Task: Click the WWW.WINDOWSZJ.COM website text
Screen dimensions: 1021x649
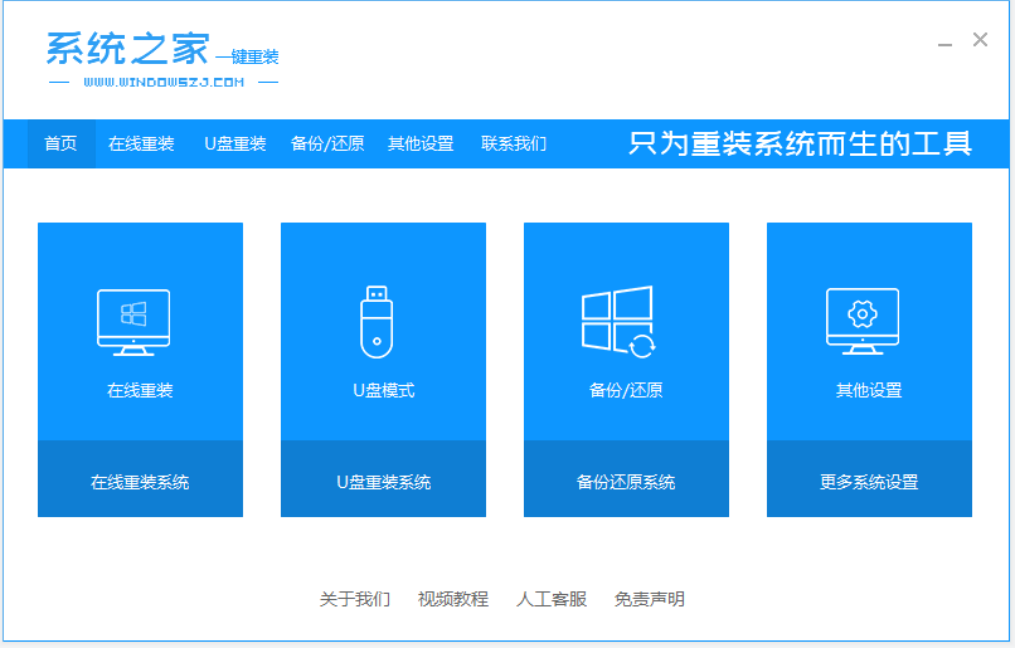Action: click(x=164, y=83)
